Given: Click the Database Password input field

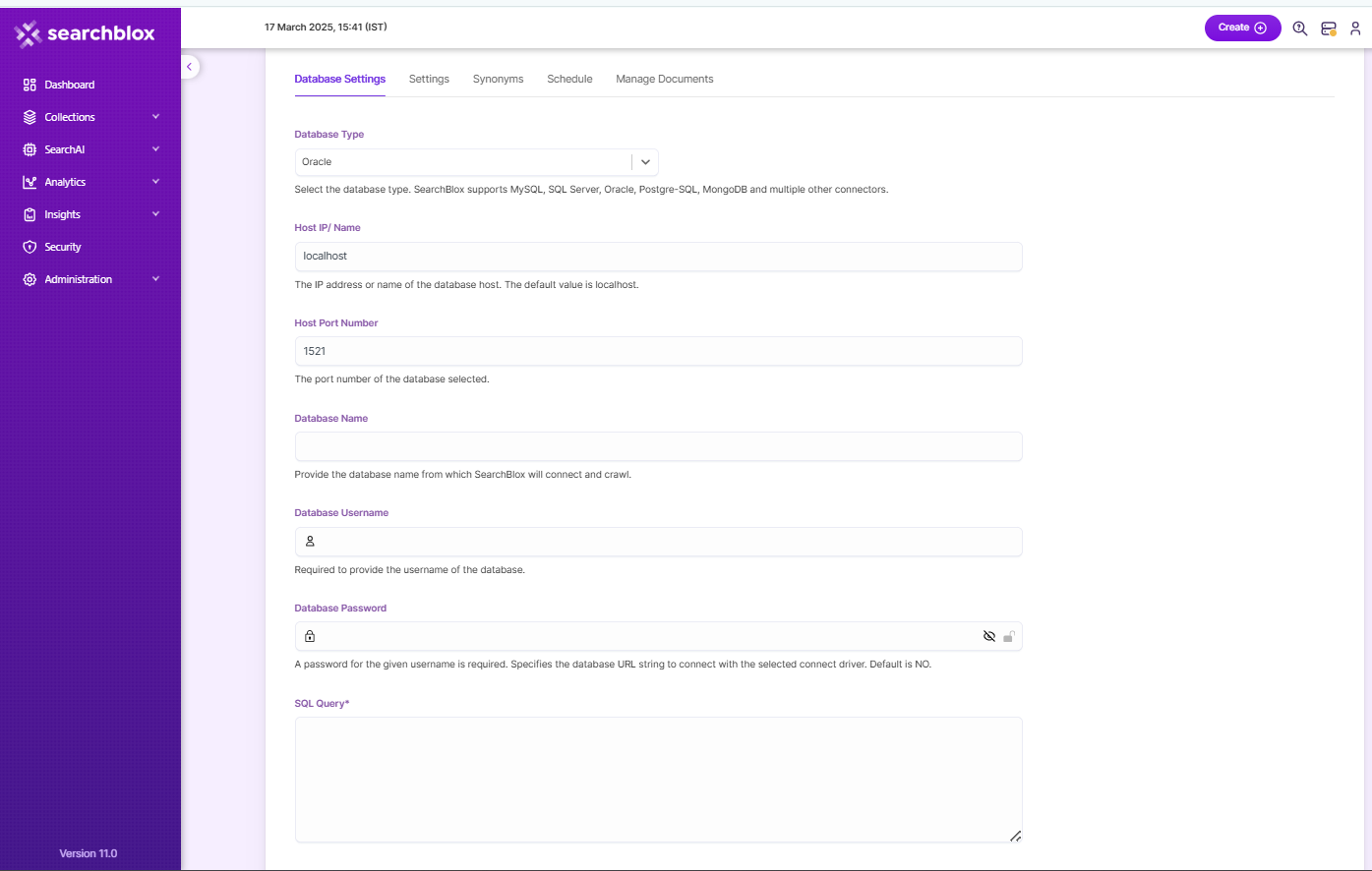Looking at the screenshot, I should coord(659,636).
